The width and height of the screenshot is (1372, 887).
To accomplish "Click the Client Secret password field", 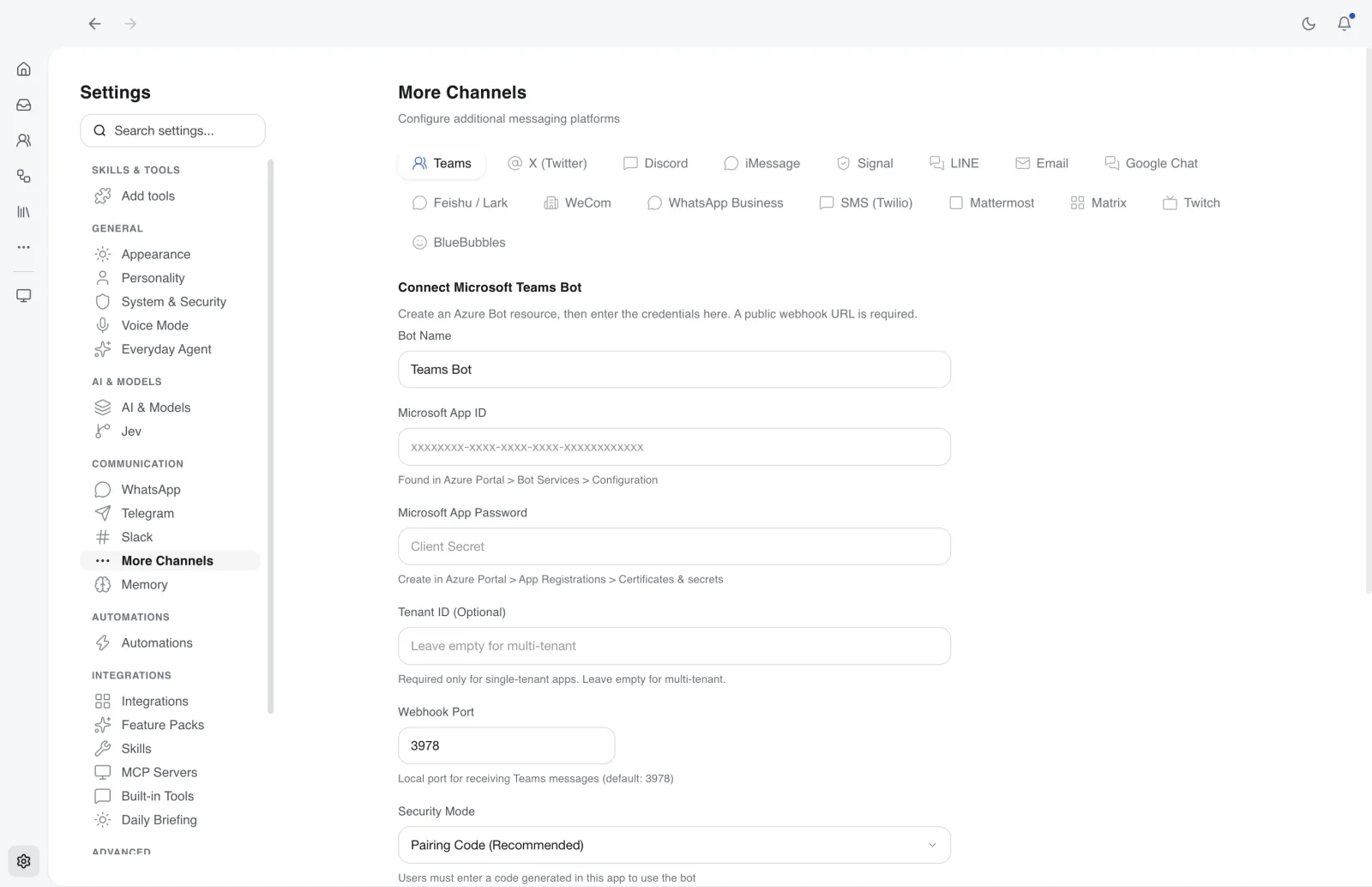I will click(674, 546).
